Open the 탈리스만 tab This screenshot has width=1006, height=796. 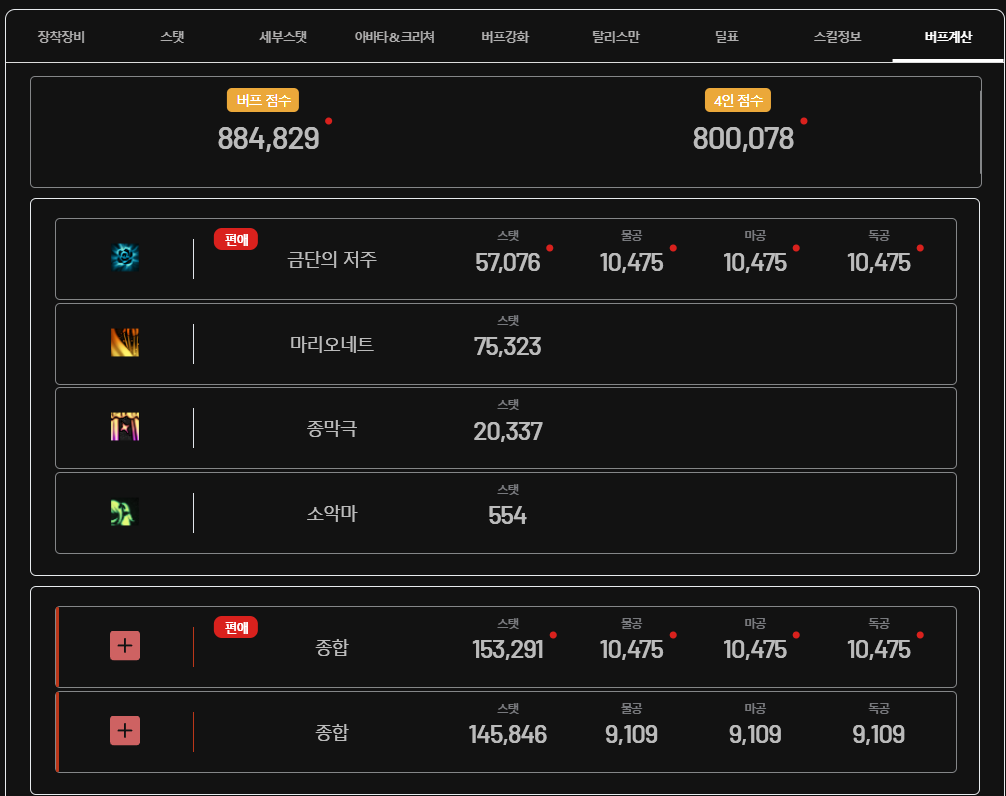(x=615, y=37)
